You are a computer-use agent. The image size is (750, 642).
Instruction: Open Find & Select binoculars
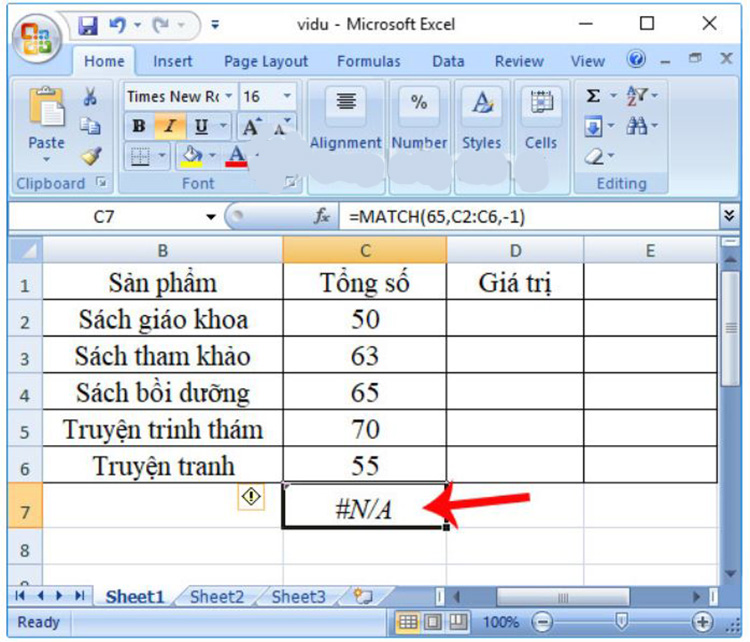click(x=636, y=126)
